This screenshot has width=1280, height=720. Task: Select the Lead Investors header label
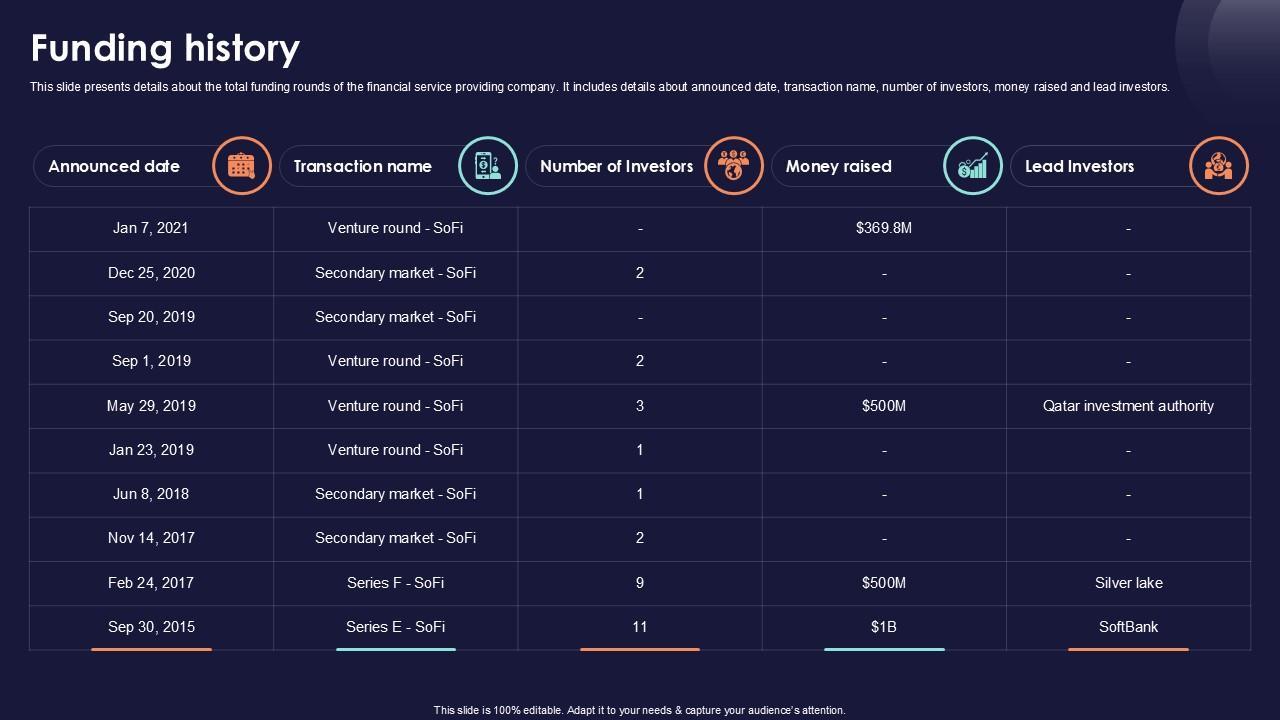click(x=1079, y=167)
